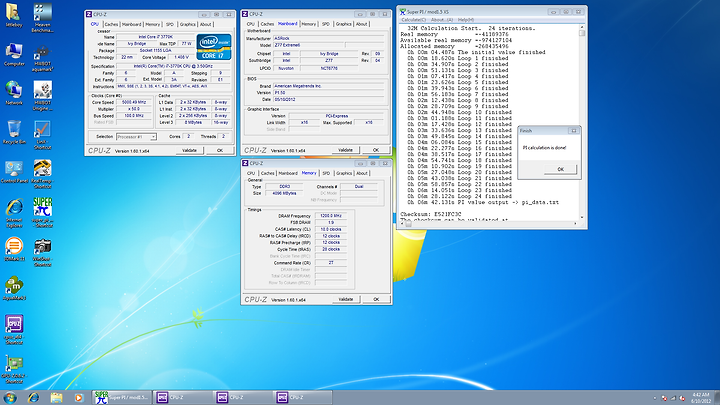Click OK in the Mainboard CPU-Z window
The height and width of the screenshot is (405, 720).
pos(376,150)
